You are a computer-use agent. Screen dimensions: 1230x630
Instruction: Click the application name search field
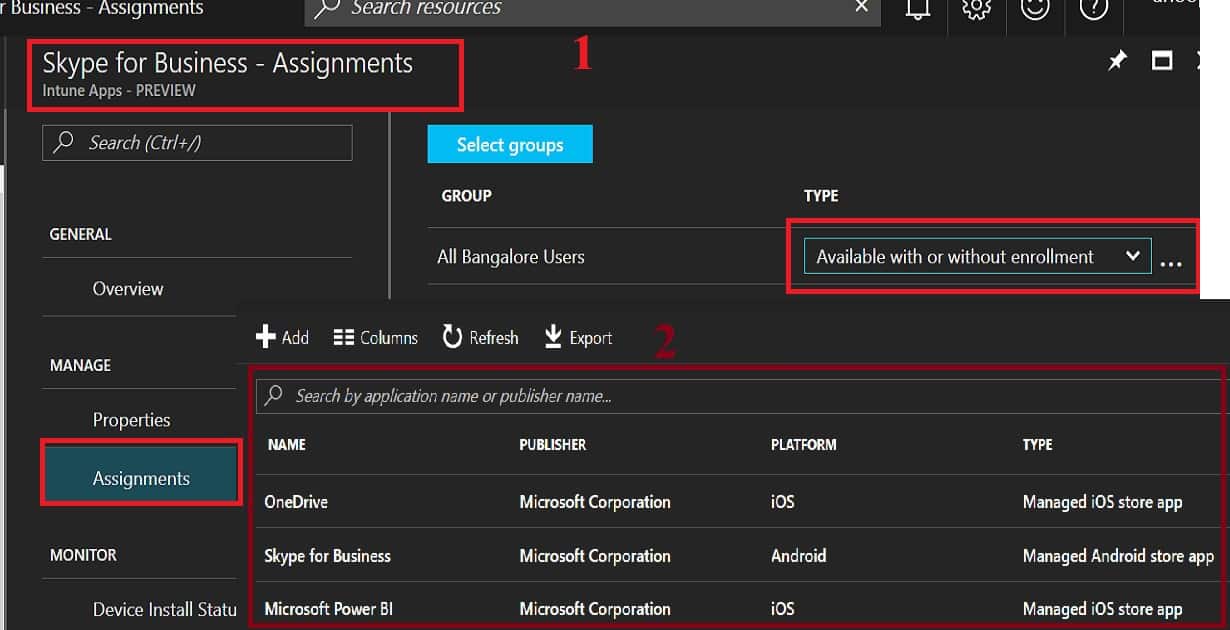738,396
